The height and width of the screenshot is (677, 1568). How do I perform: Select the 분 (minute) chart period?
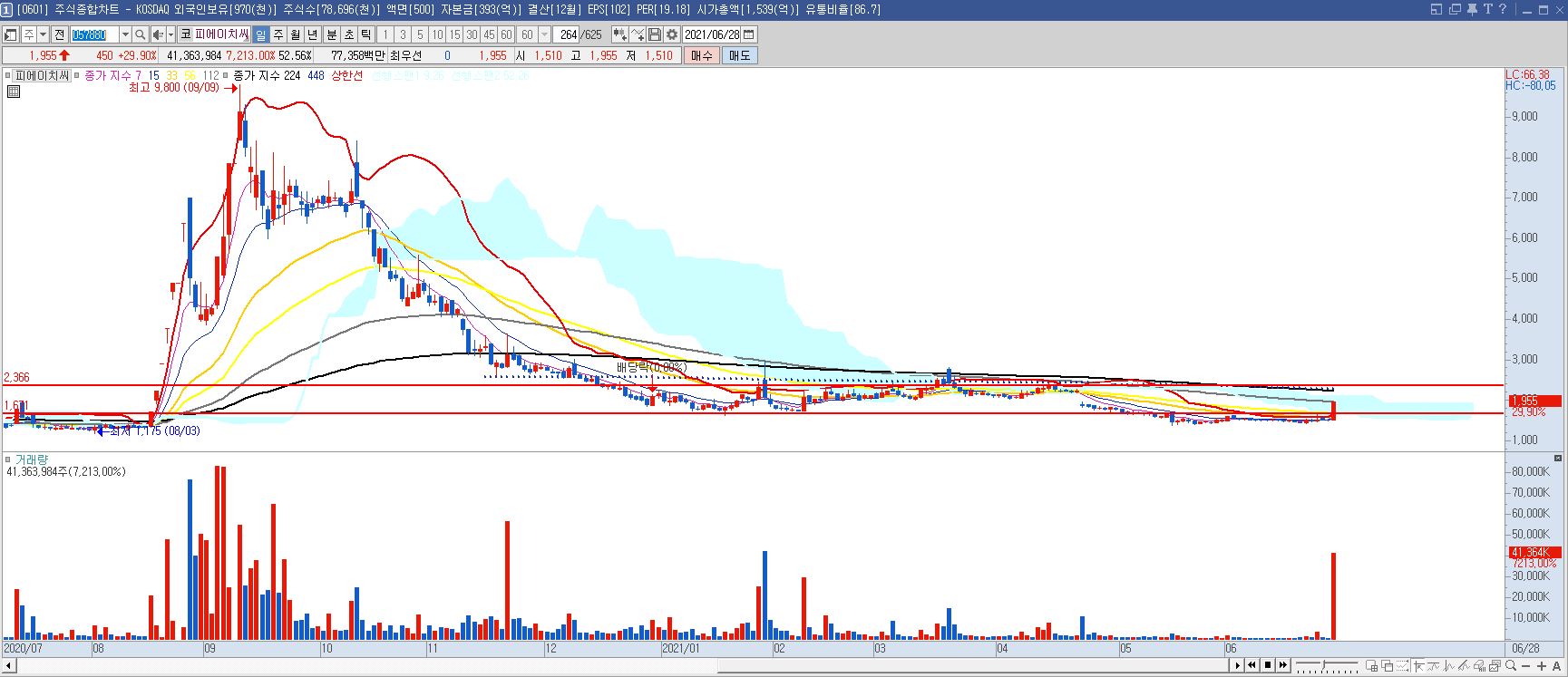(331, 34)
